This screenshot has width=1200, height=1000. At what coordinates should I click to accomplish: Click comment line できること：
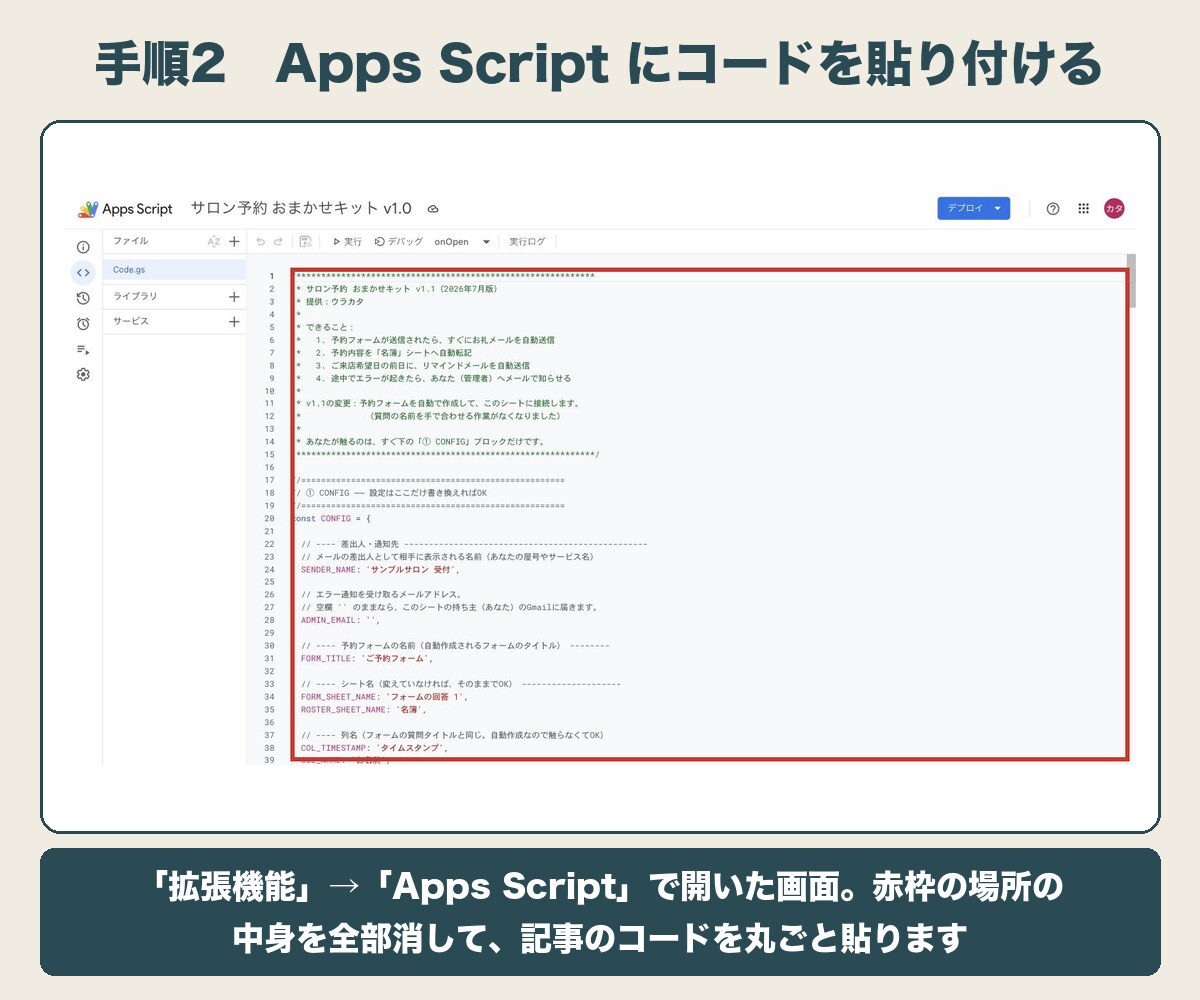324,327
